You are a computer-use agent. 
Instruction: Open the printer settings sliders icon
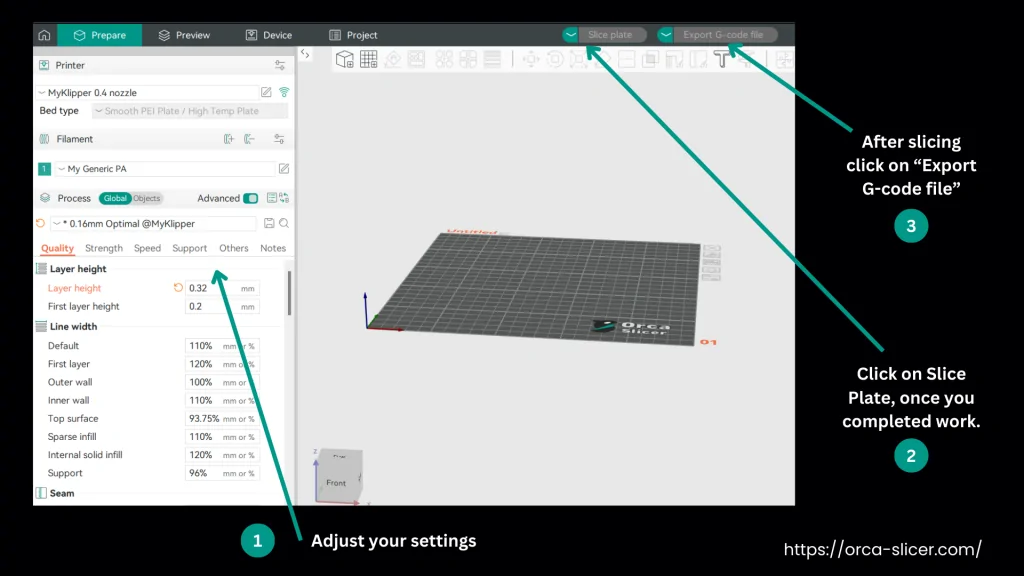[280, 65]
